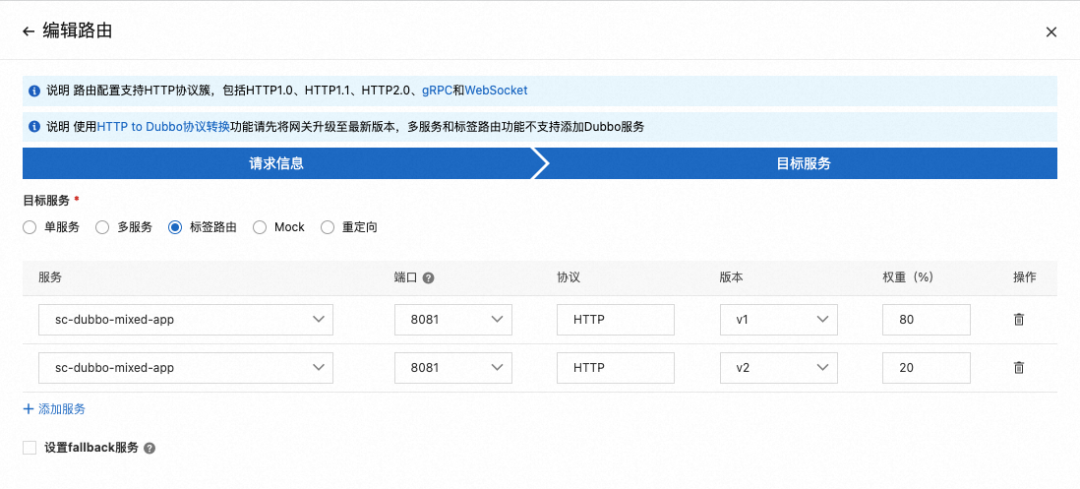This screenshot has height=489, width=1080.
Task: Close the 编辑路由 panel
Action: click(x=1051, y=32)
